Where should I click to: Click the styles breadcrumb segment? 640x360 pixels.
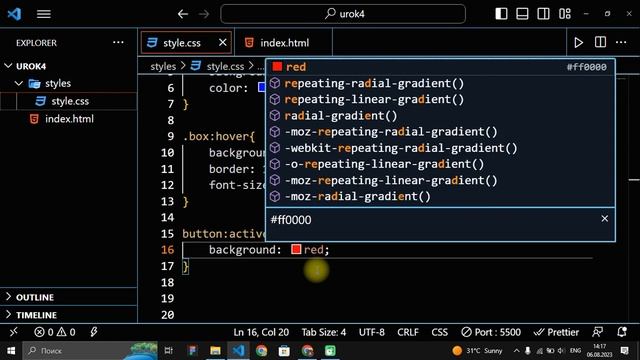point(163,66)
